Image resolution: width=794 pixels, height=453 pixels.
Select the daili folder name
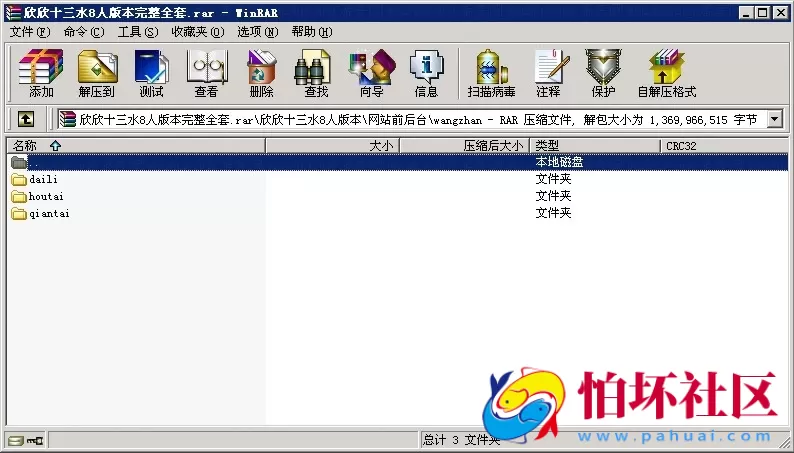click(43, 180)
